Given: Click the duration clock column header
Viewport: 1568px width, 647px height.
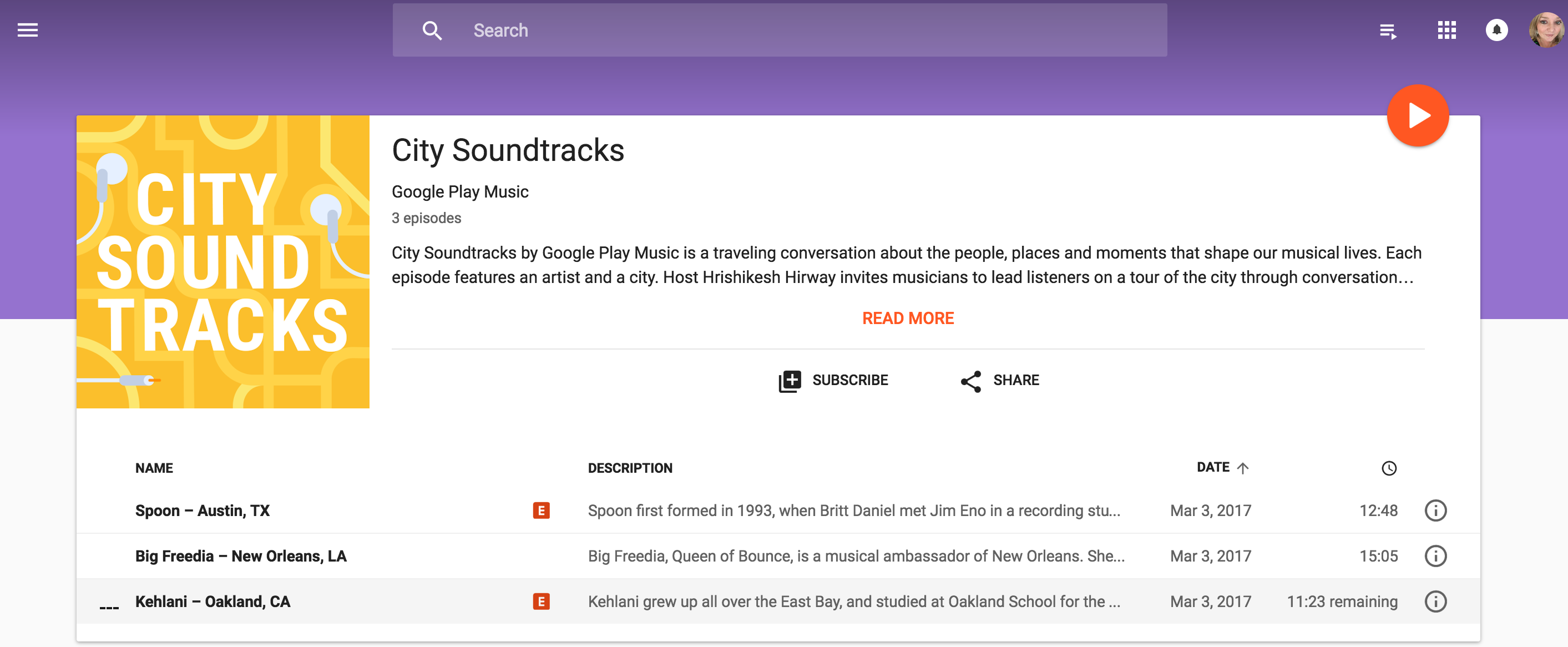Looking at the screenshot, I should (1388, 468).
